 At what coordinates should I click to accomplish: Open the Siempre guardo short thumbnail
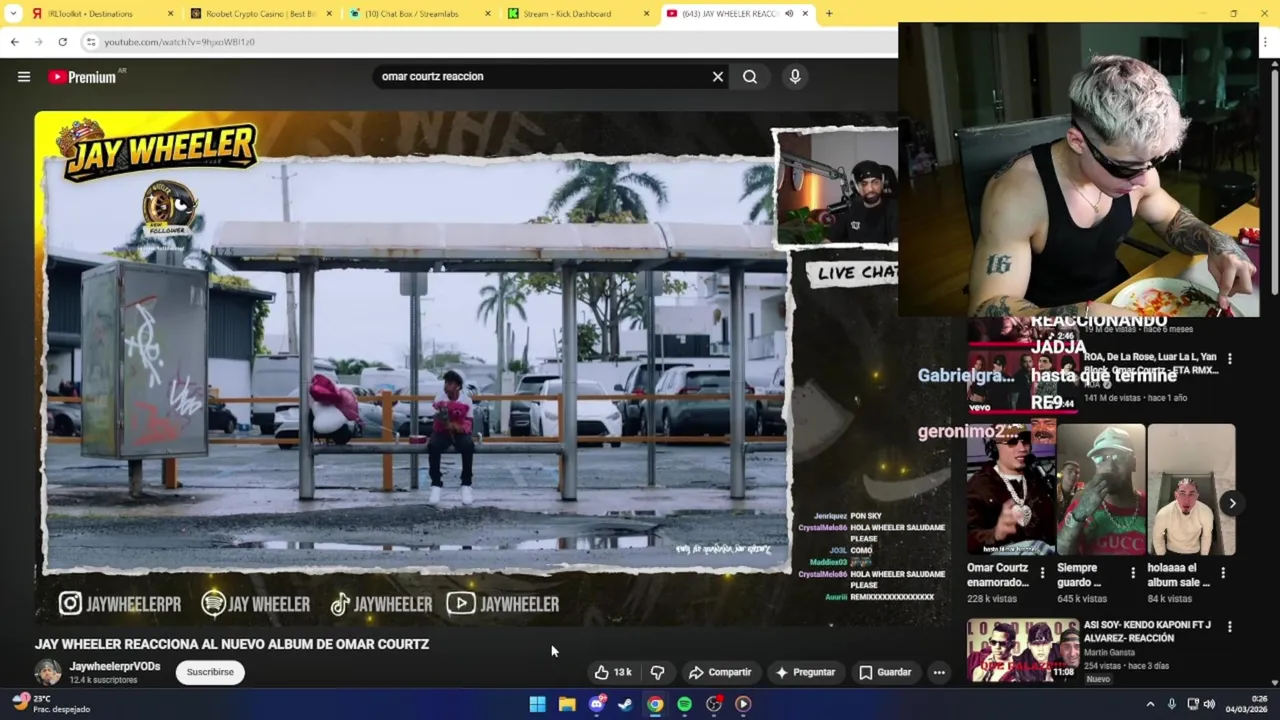pos(1101,489)
